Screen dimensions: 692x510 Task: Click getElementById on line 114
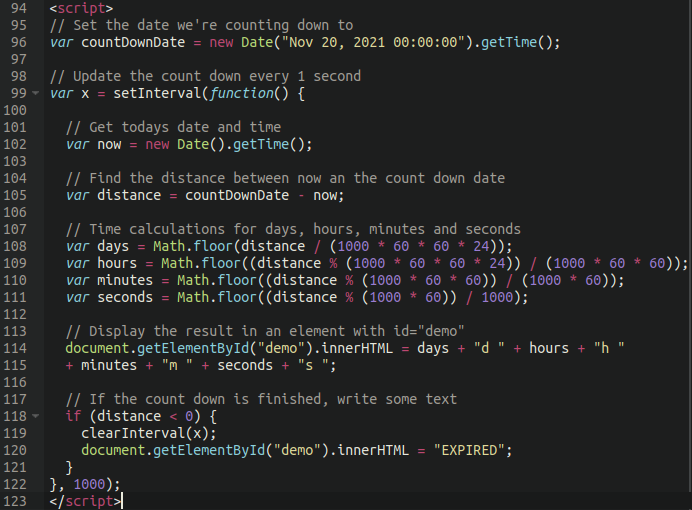click(199, 348)
